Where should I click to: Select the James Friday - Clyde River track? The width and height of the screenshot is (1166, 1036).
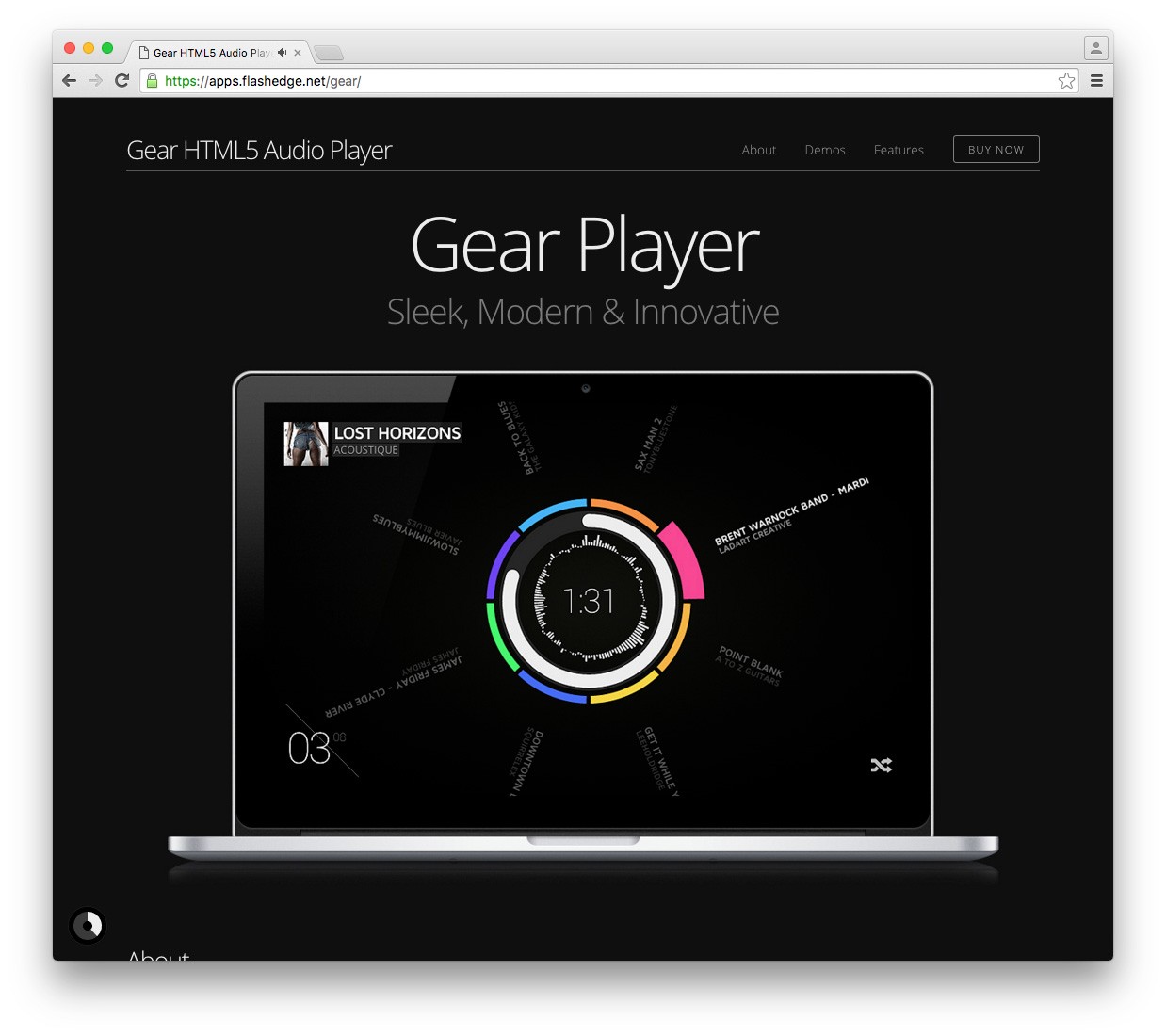point(395,683)
